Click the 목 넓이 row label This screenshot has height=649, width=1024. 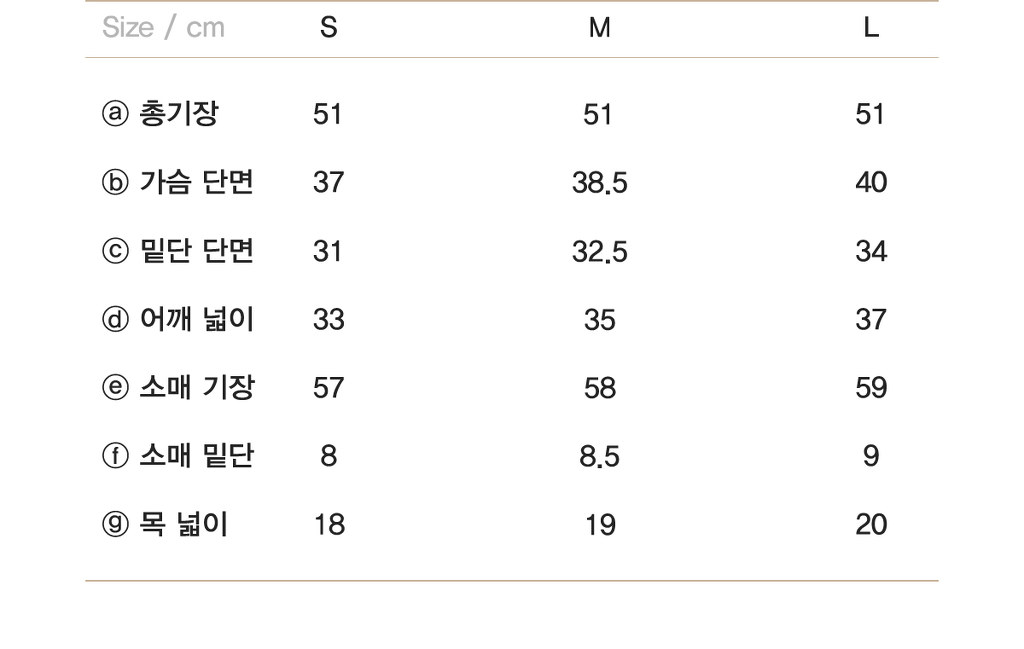(184, 524)
